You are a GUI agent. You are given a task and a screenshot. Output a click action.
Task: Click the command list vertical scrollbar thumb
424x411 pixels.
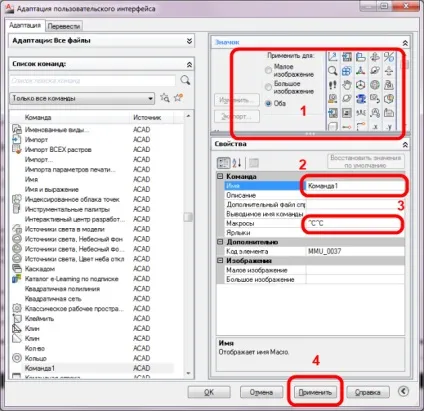coord(188,217)
